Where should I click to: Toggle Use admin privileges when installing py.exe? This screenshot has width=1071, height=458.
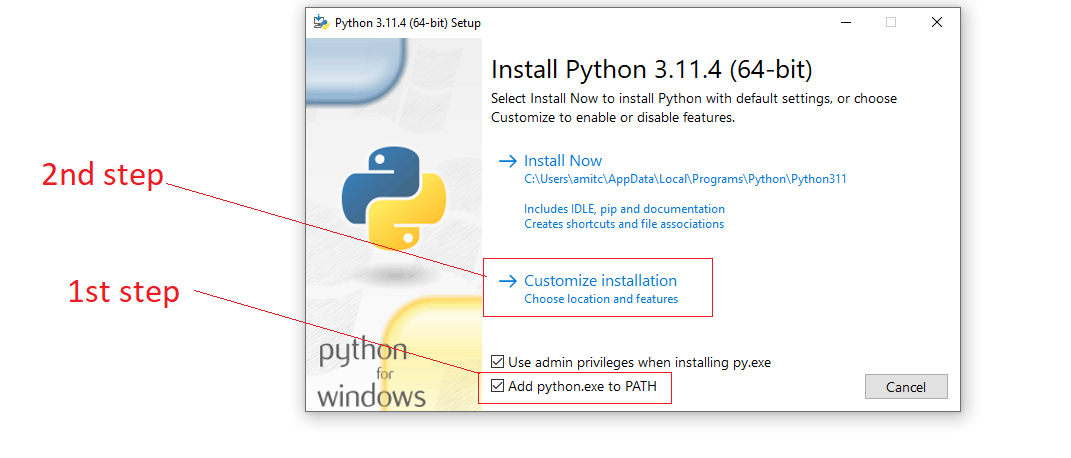[x=498, y=362]
